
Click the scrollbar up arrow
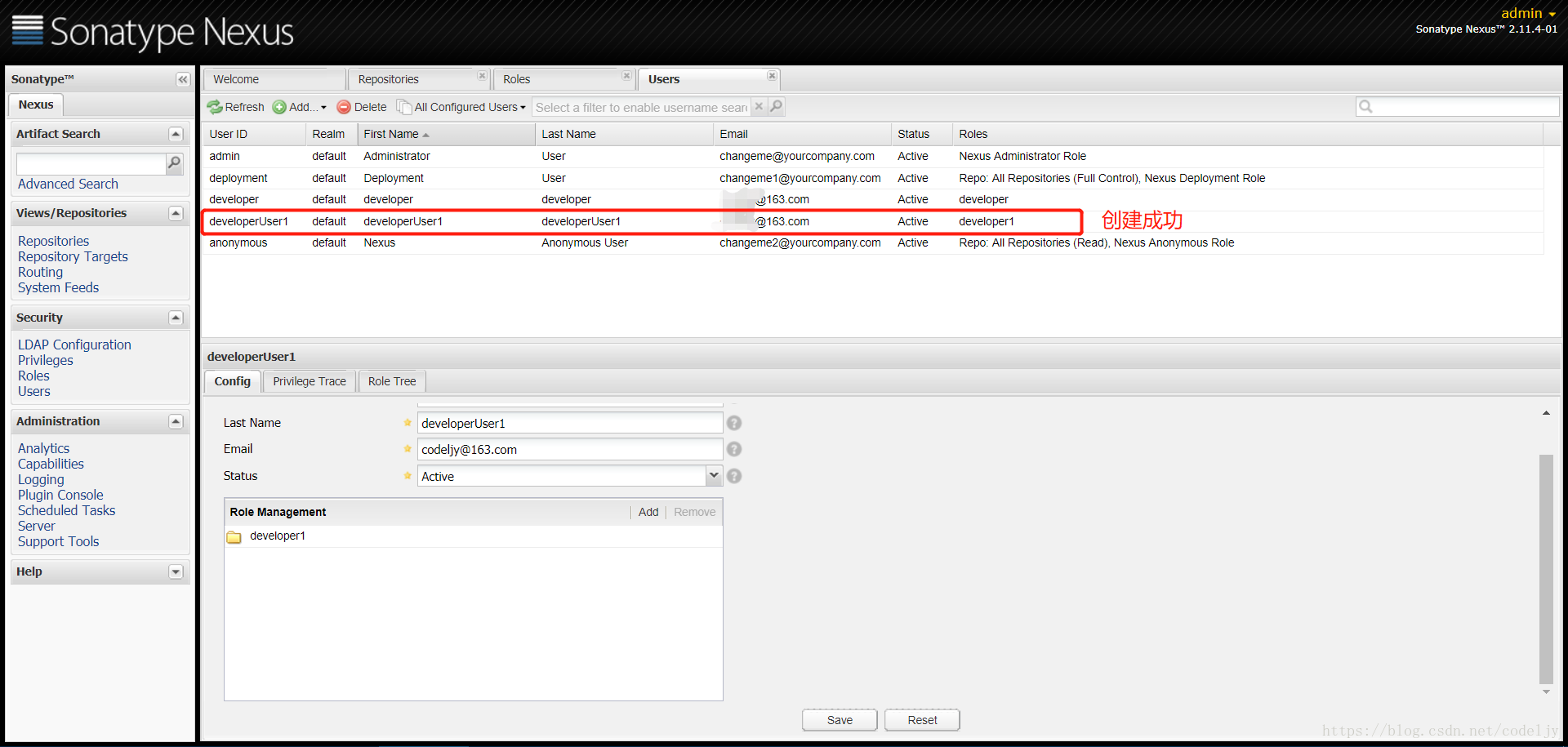pyautogui.click(x=1546, y=413)
